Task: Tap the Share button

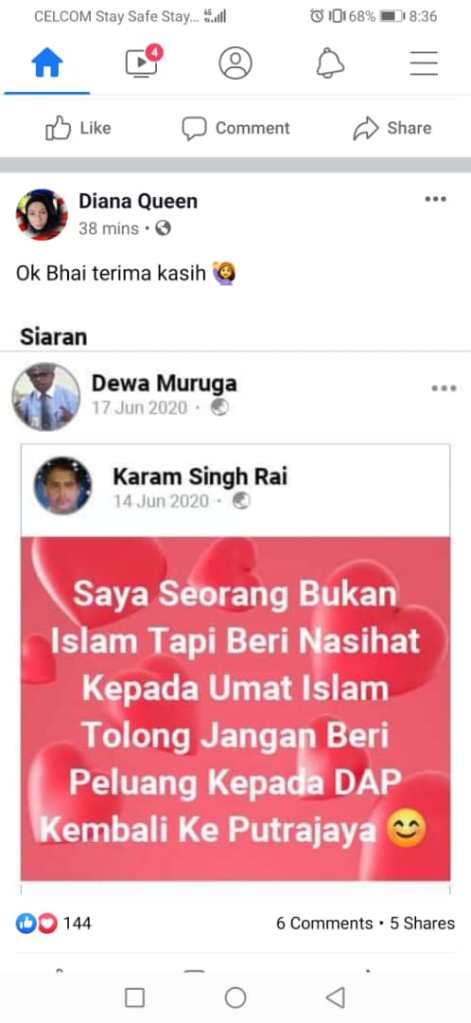Action: click(x=392, y=128)
